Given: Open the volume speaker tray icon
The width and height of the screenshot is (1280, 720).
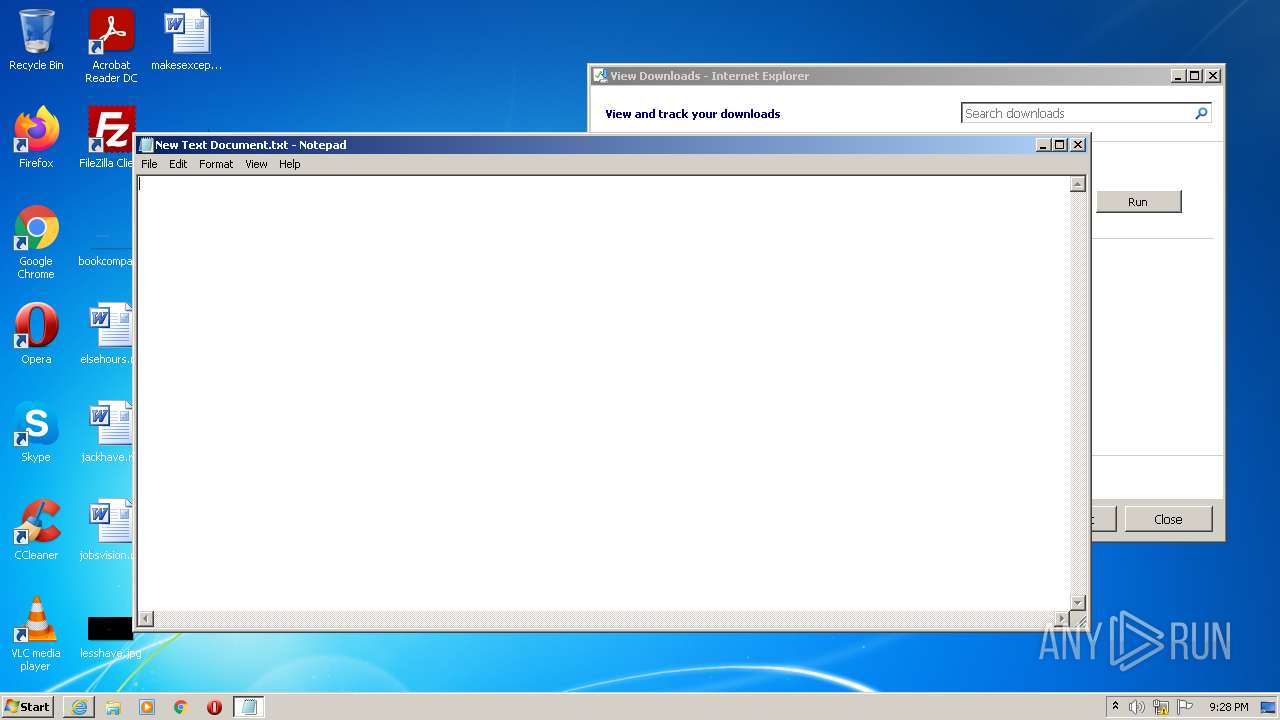Looking at the screenshot, I should point(1137,707).
